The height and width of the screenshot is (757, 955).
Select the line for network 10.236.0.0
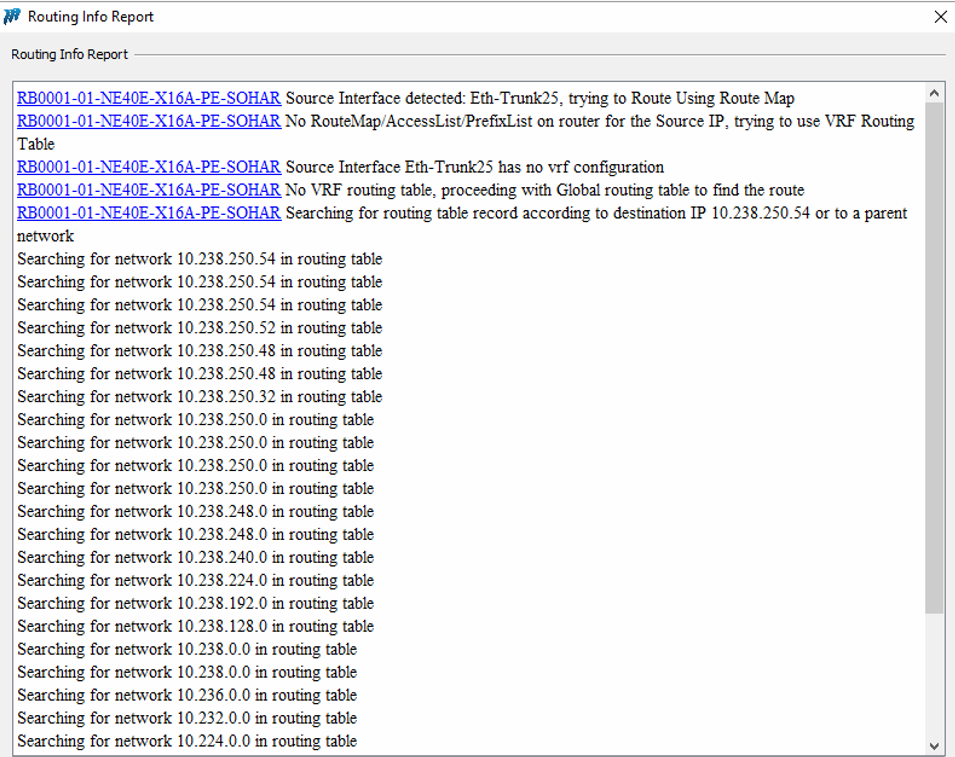pos(187,696)
